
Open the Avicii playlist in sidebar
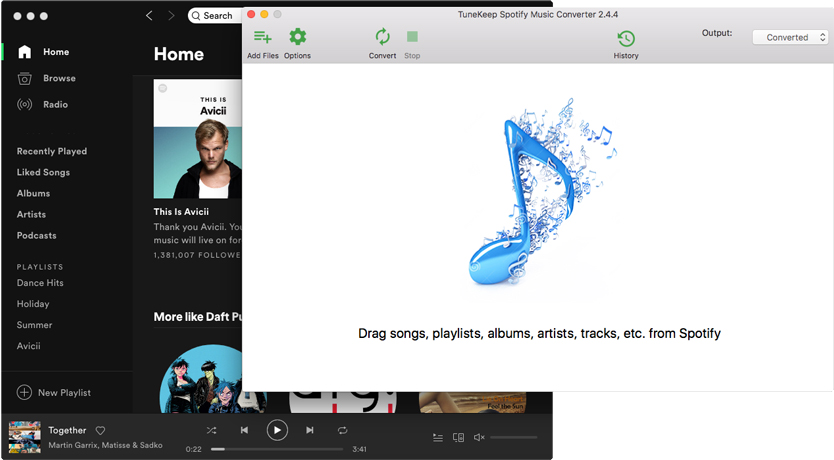tap(28, 346)
